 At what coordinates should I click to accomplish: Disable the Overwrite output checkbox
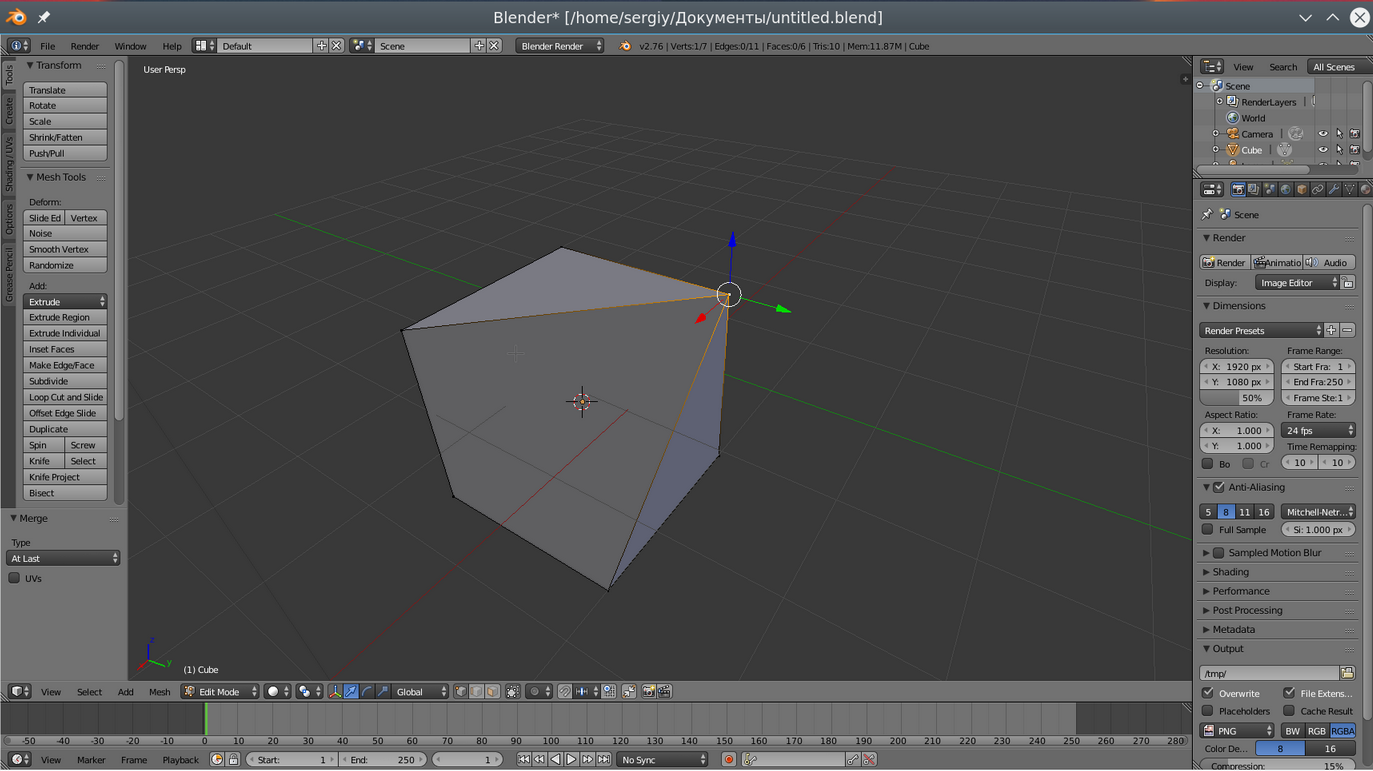click(x=1208, y=693)
